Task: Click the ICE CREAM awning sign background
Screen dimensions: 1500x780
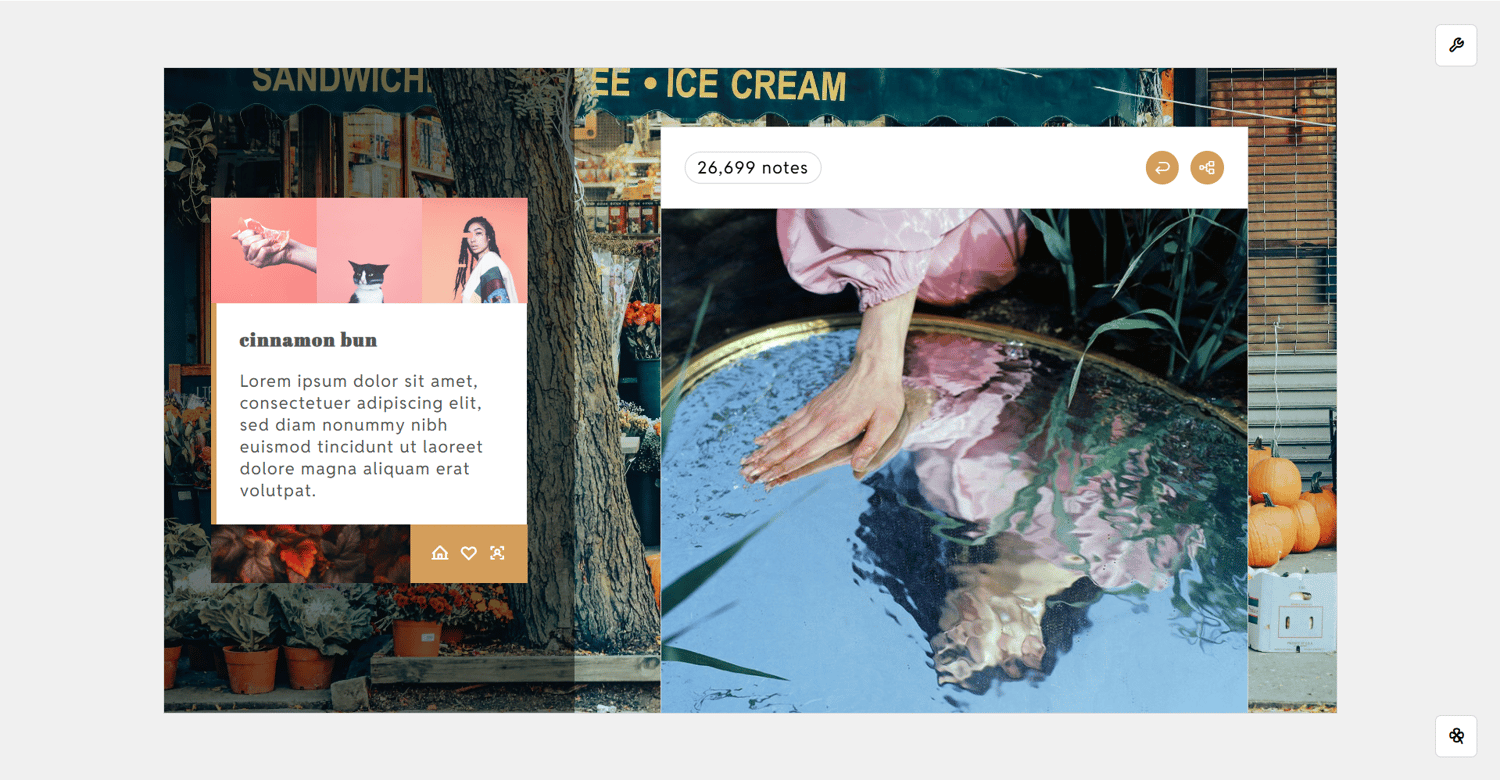Action: [x=755, y=86]
